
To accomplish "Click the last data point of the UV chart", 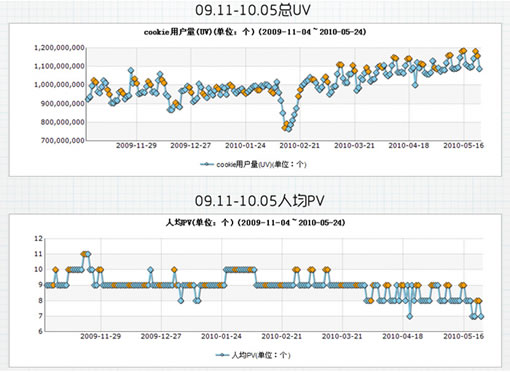I will pyautogui.click(x=479, y=69).
